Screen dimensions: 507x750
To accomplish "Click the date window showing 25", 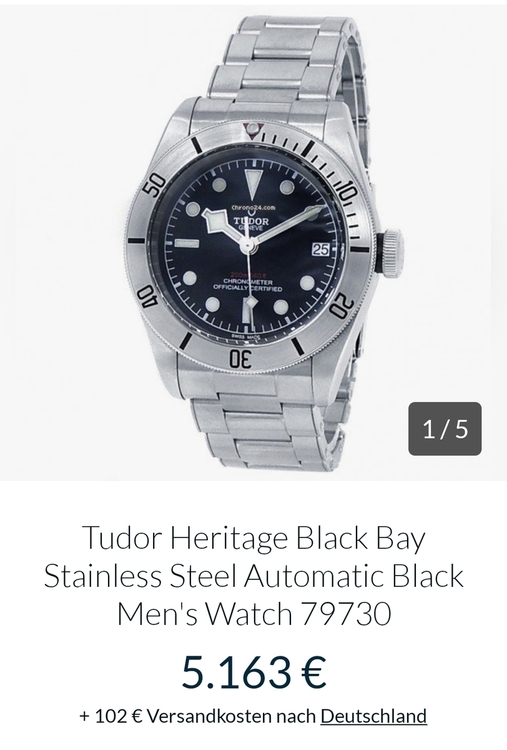I will coord(321,249).
